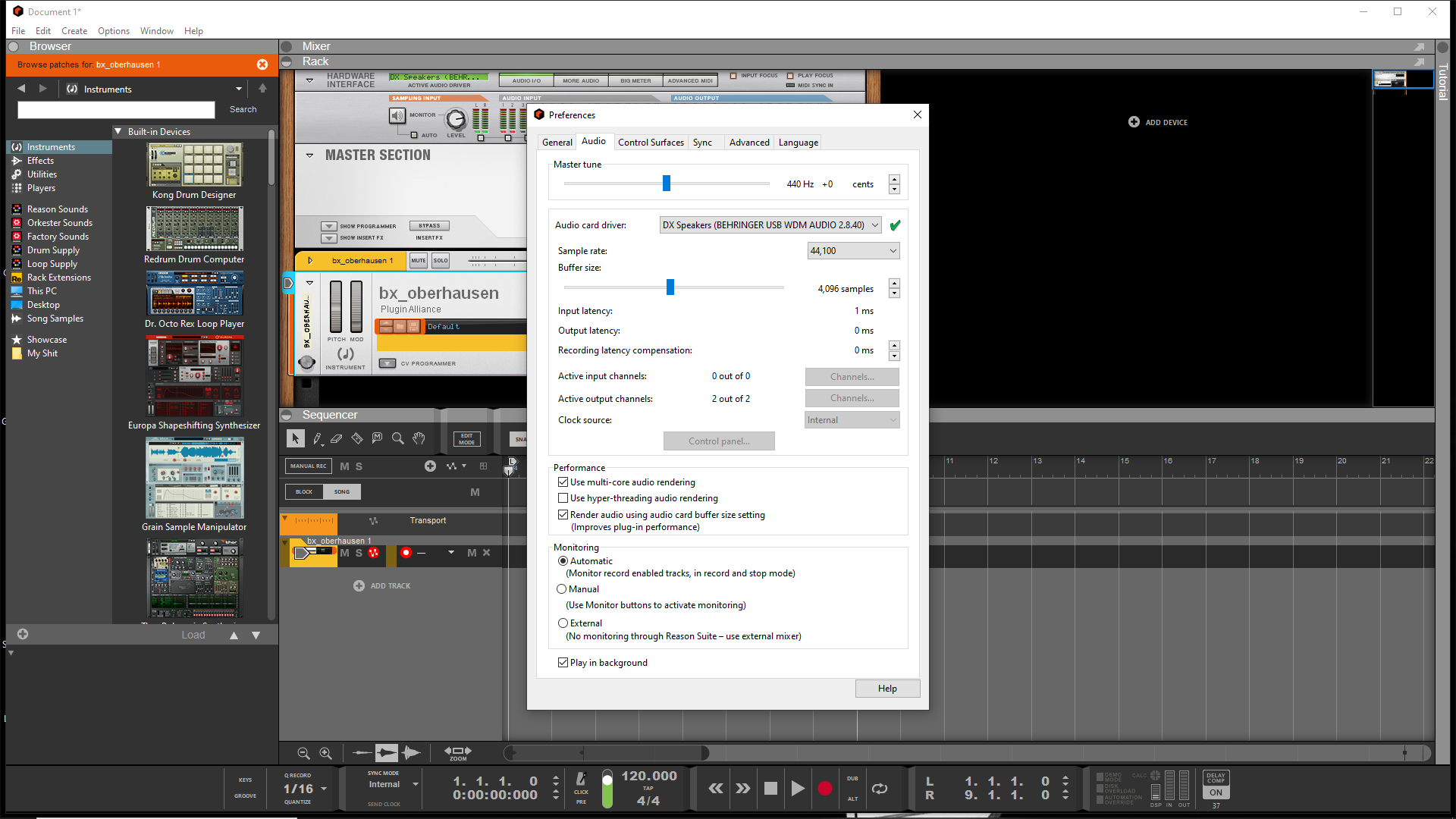Collapse the Master Section rack device
Image resolution: width=1456 pixels, height=819 pixels.
coord(309,155)
